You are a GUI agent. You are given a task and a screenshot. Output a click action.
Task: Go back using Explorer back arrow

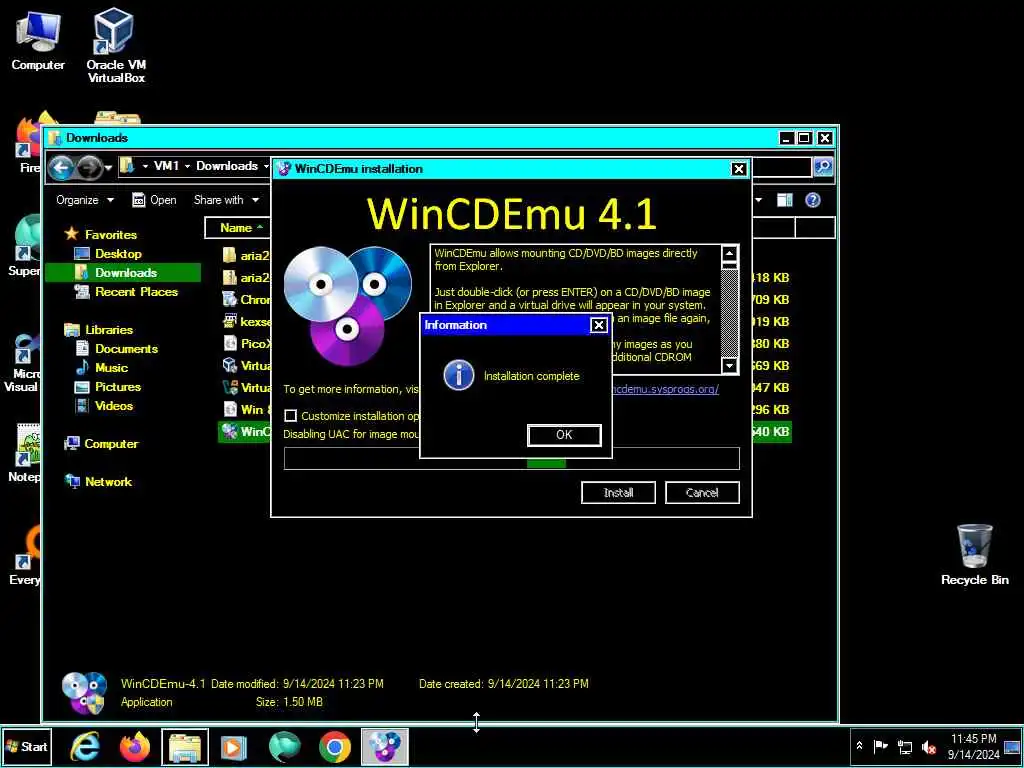coord(61,168)
